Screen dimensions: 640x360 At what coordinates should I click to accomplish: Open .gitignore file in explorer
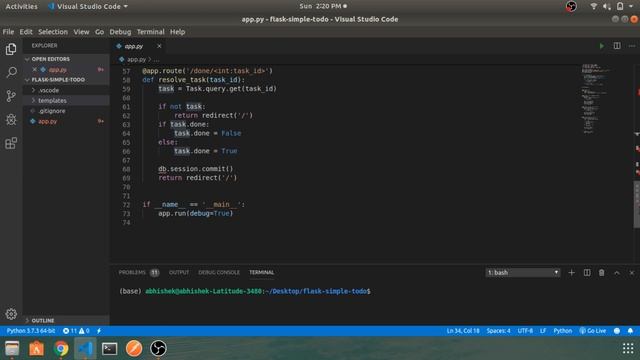coord(66,111)
